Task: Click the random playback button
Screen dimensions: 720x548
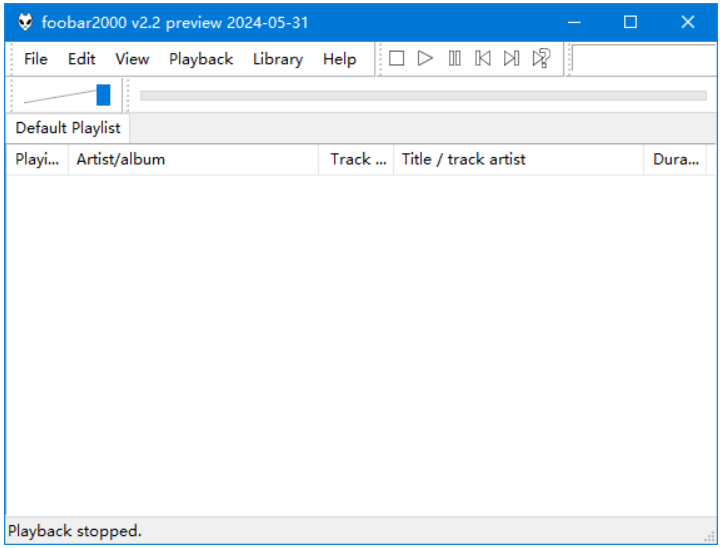Action: tap(541, 59)
